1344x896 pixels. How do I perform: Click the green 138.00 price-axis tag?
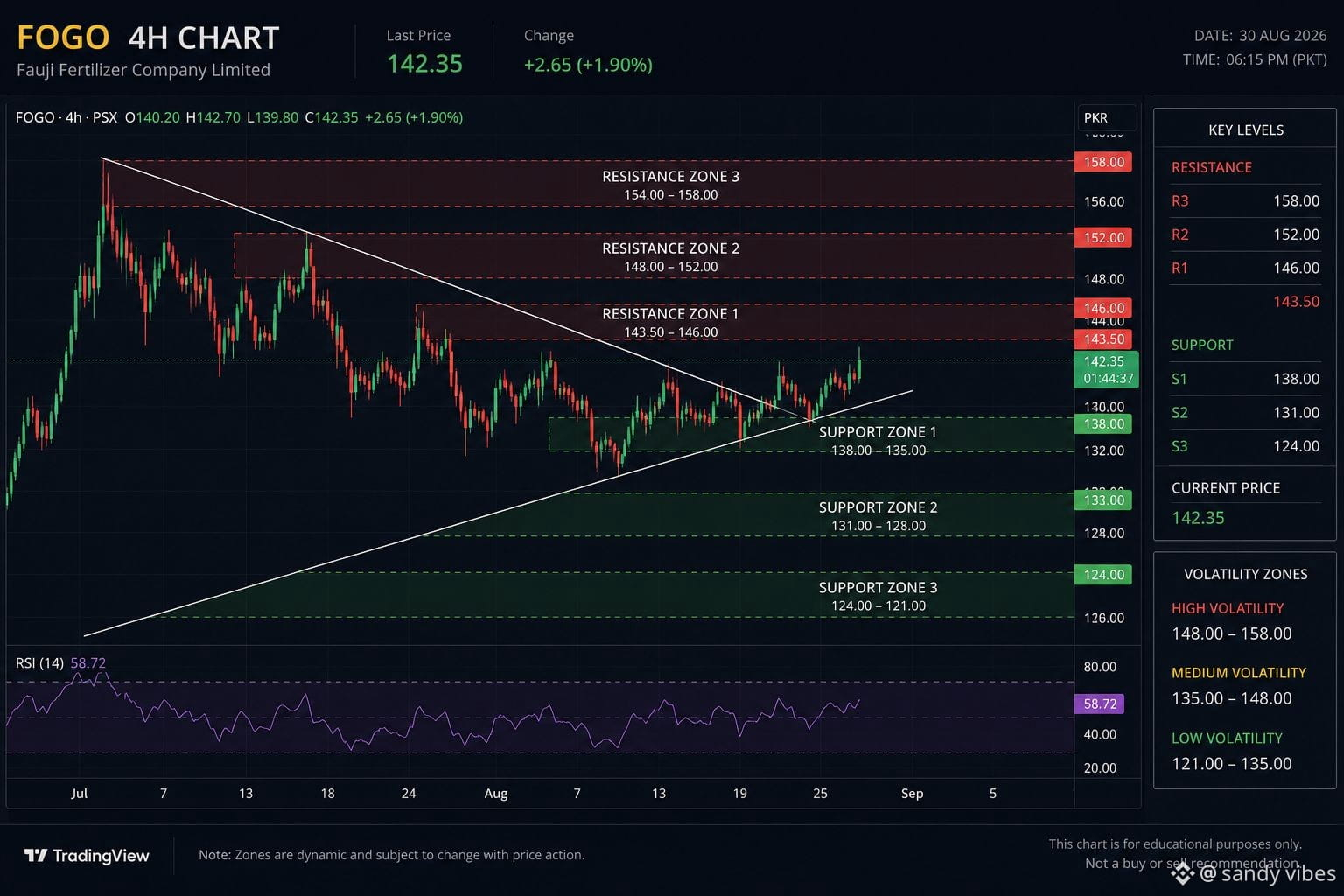point(1103,423)
